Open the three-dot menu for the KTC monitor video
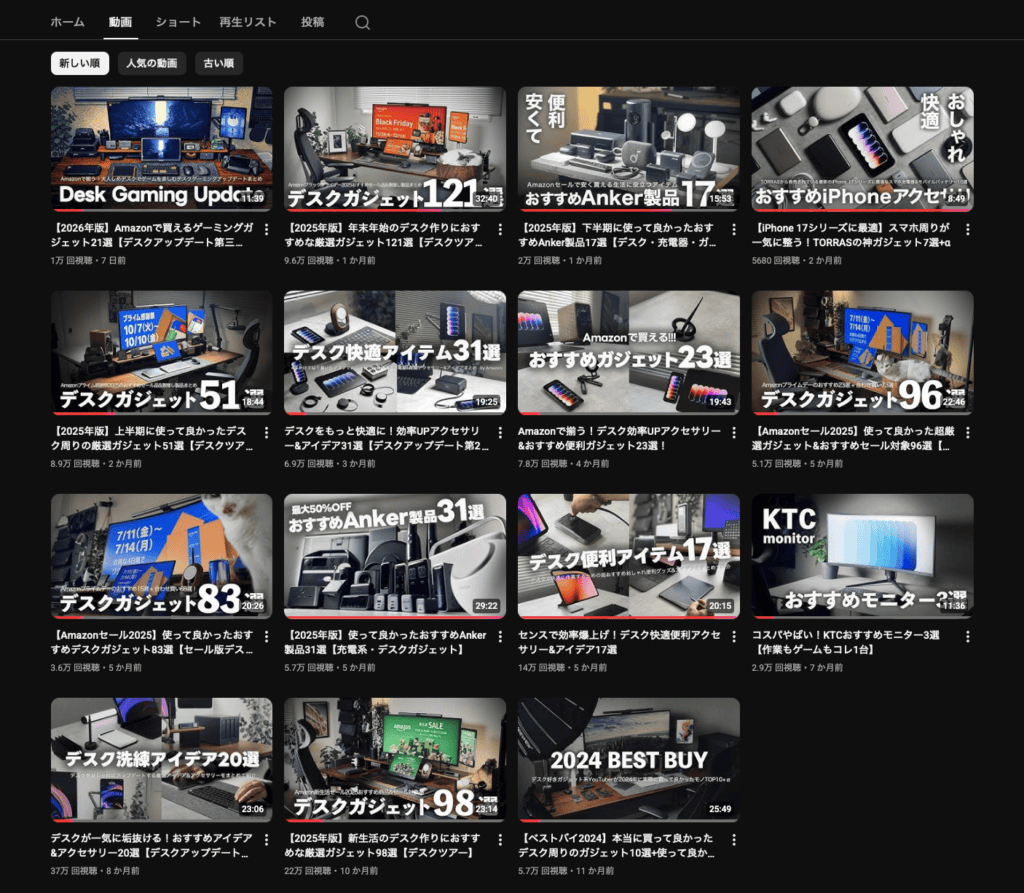 [x=967, y=635]
